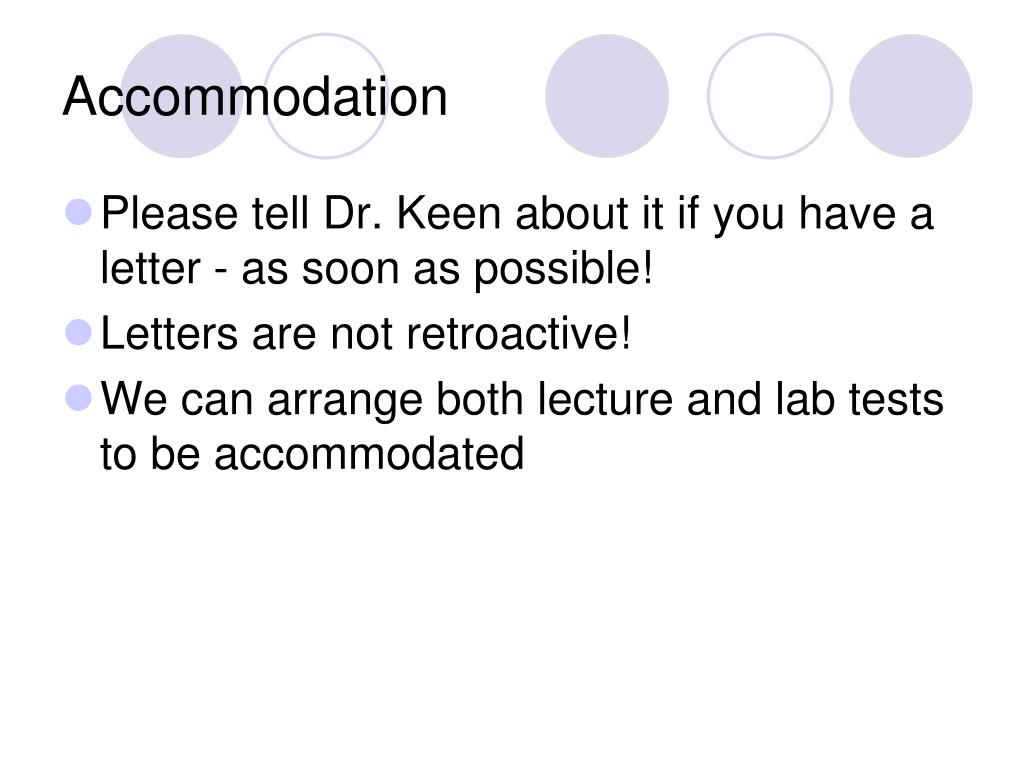
Task: Click the word "Letters" starting the second bullet
Action: [169, 333]
